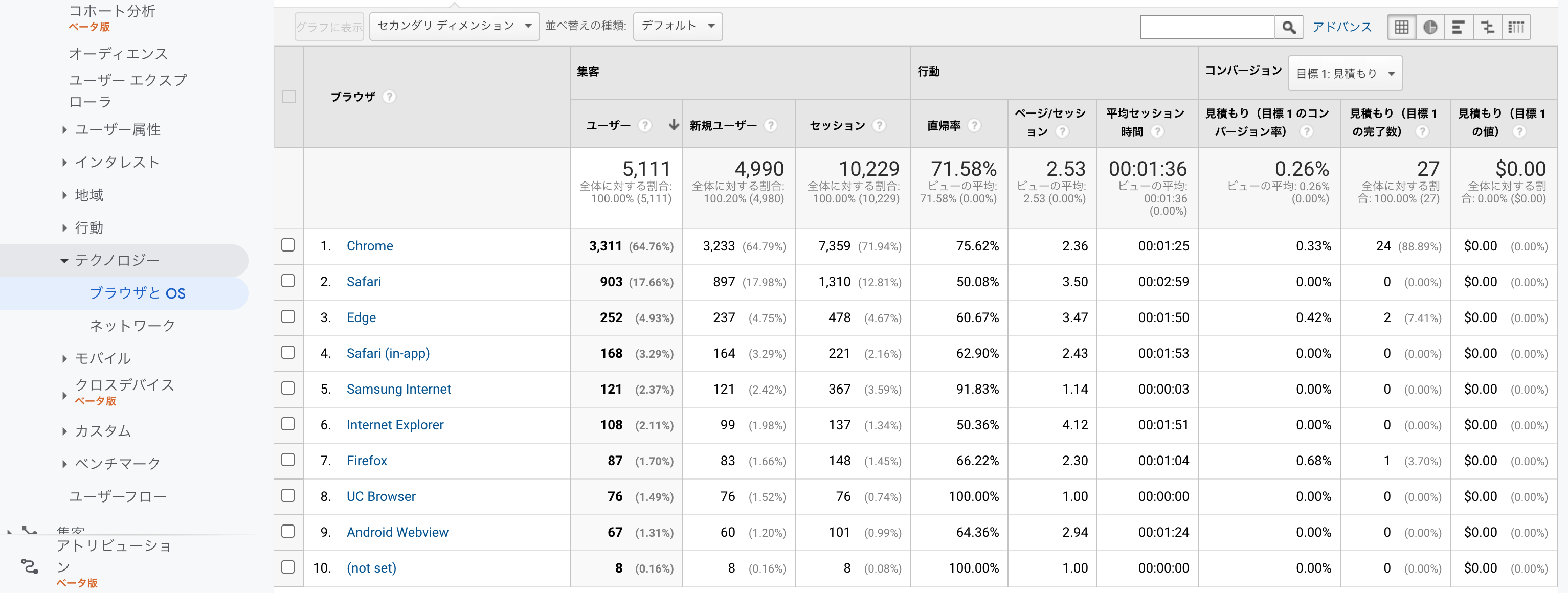Screen dimensions: 1568x593
Task: Expand the モバイル sidebar section
Action: click(102, 359)
